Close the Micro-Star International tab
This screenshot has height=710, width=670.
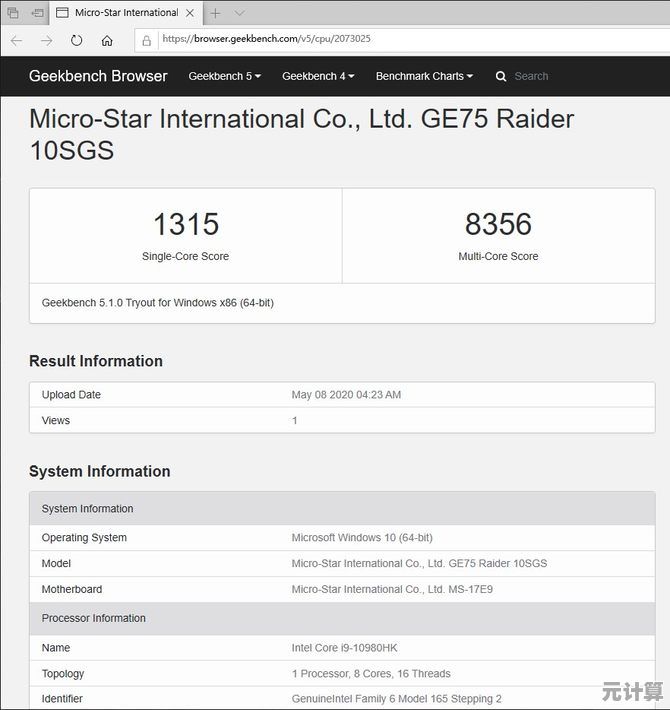click(190, 13)
